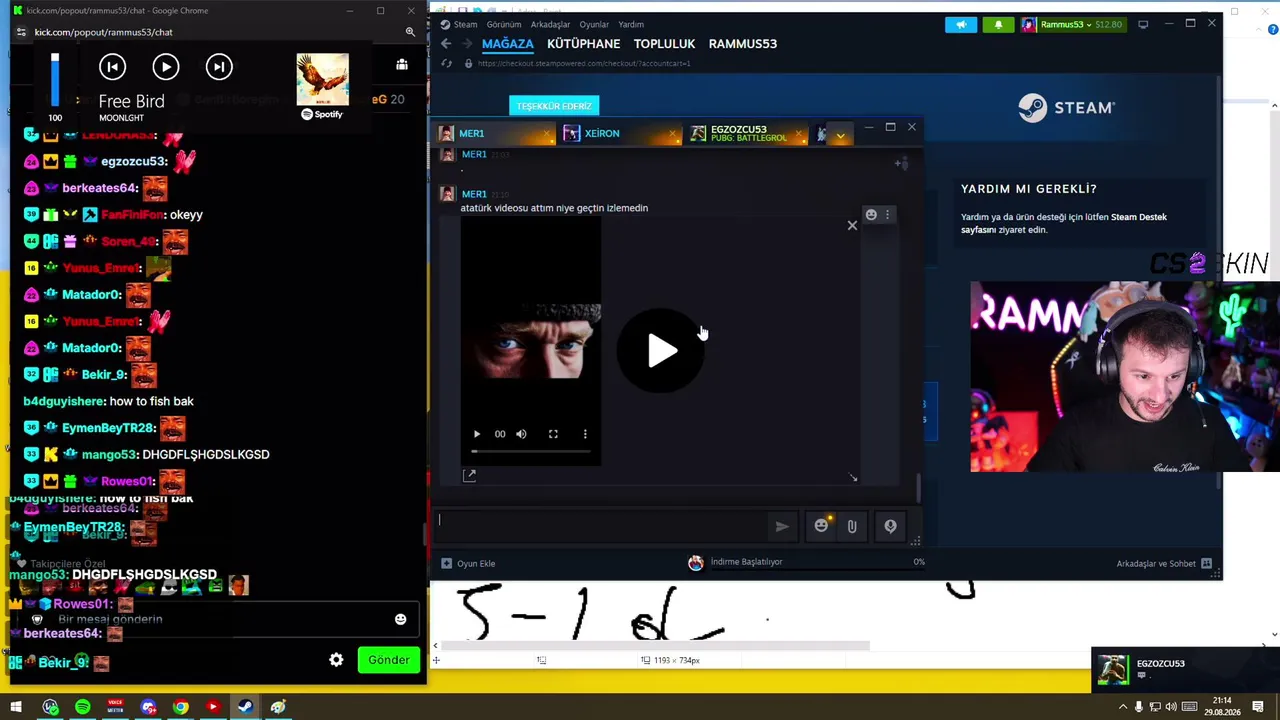Click the Steam checkout URL address
The width and height of the screenshot is (1280, 720).
click(x=584, y=63)
